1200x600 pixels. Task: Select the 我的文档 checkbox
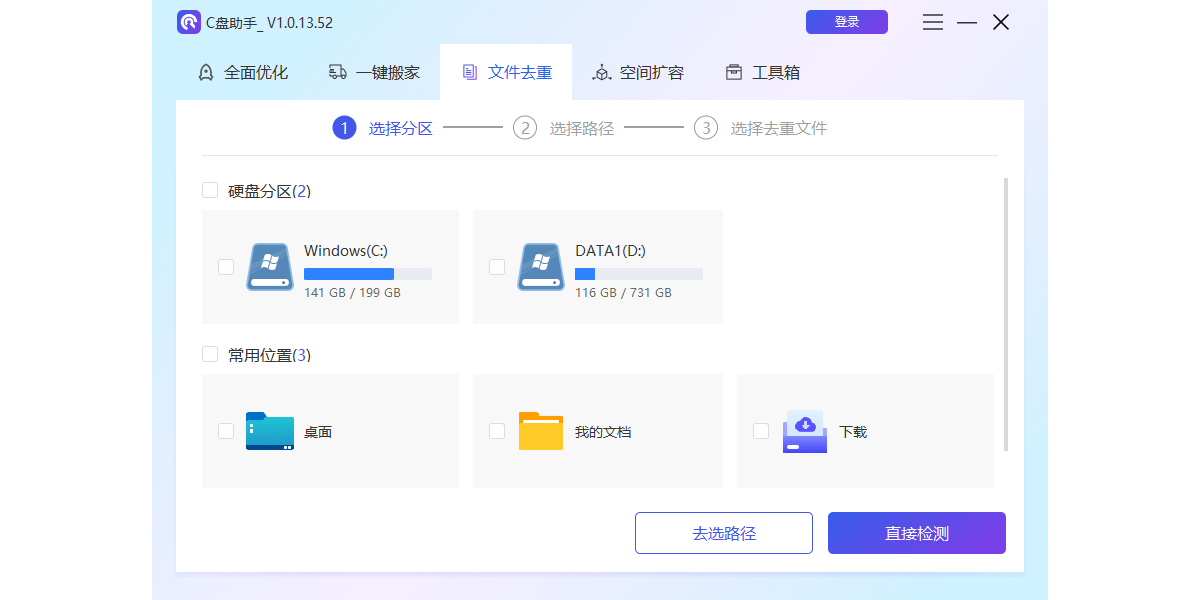(497, 430)
